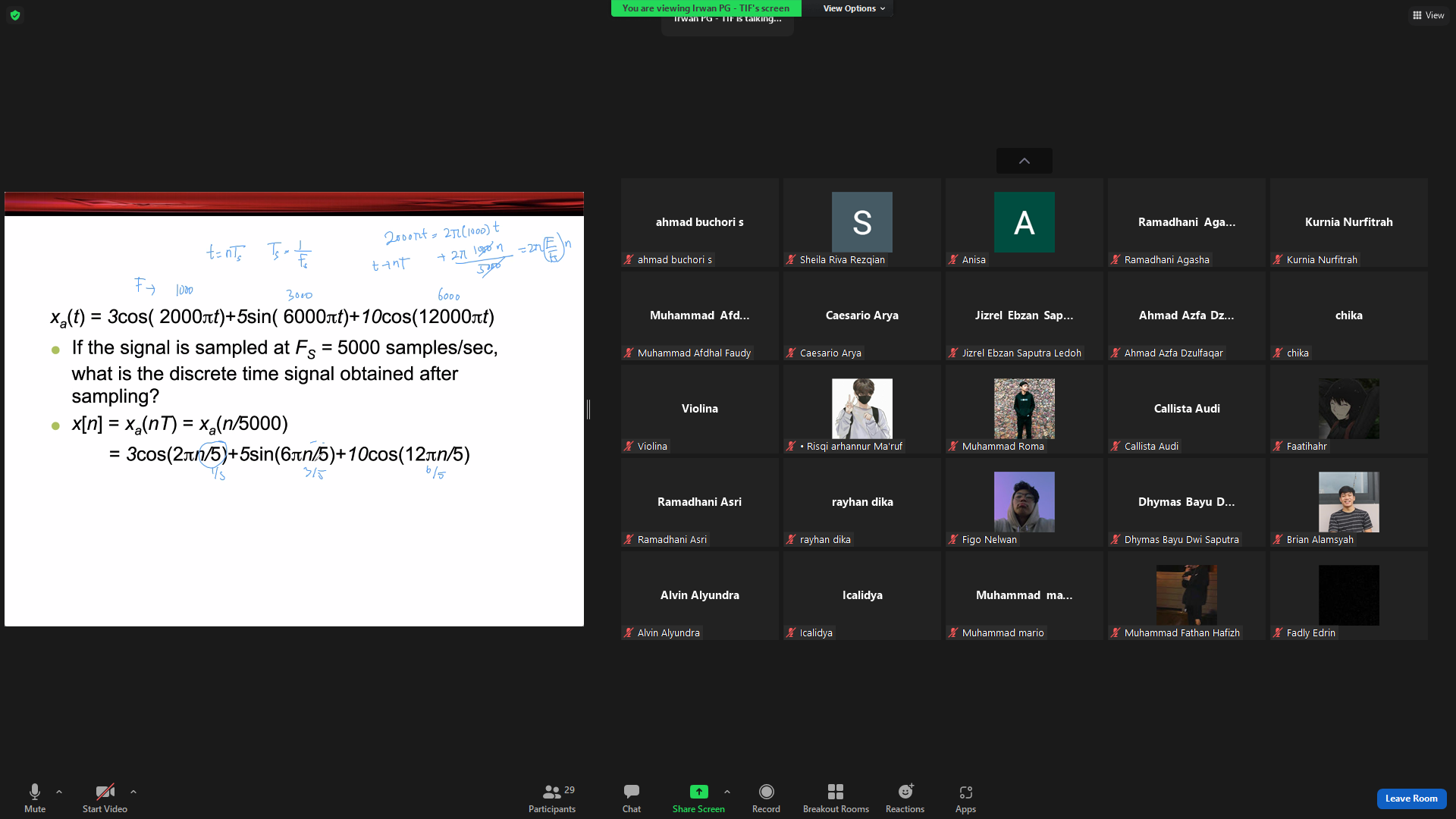Open Breakout Rooms
The width and height of the screenshot is (1456, 819).
tap(836, 798)
